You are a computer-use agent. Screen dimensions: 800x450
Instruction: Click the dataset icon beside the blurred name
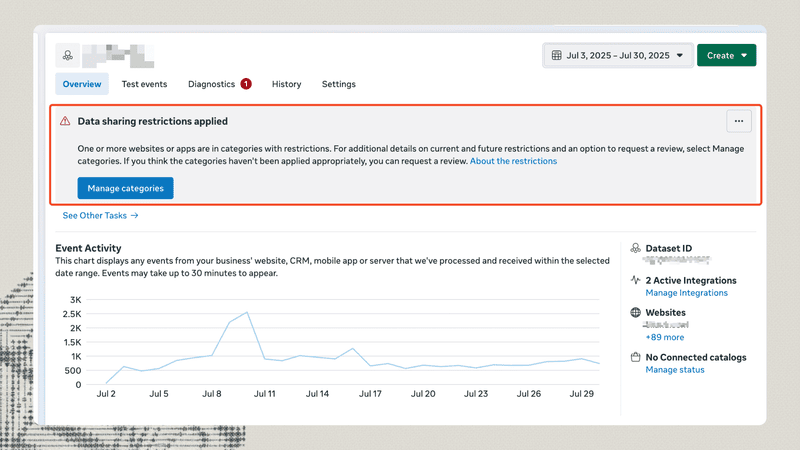pyautogui.click(x=67, y=56)
